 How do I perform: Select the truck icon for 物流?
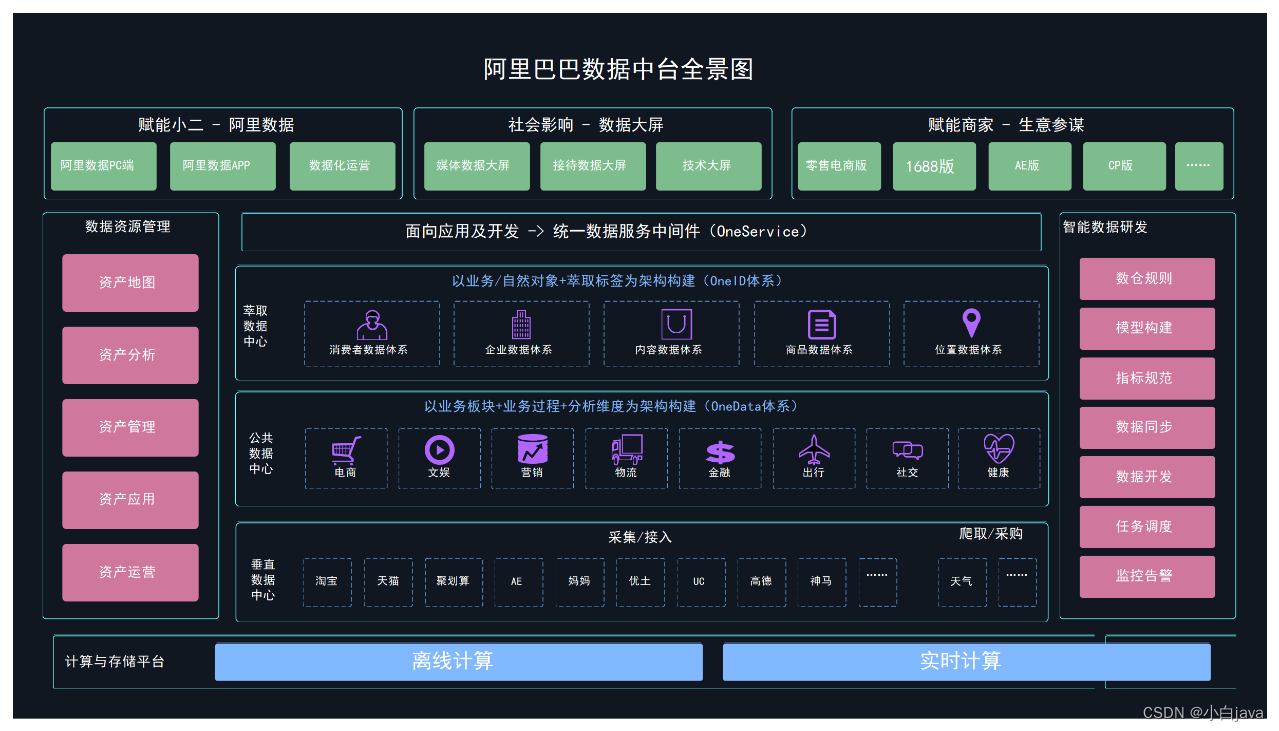[627, 450]
